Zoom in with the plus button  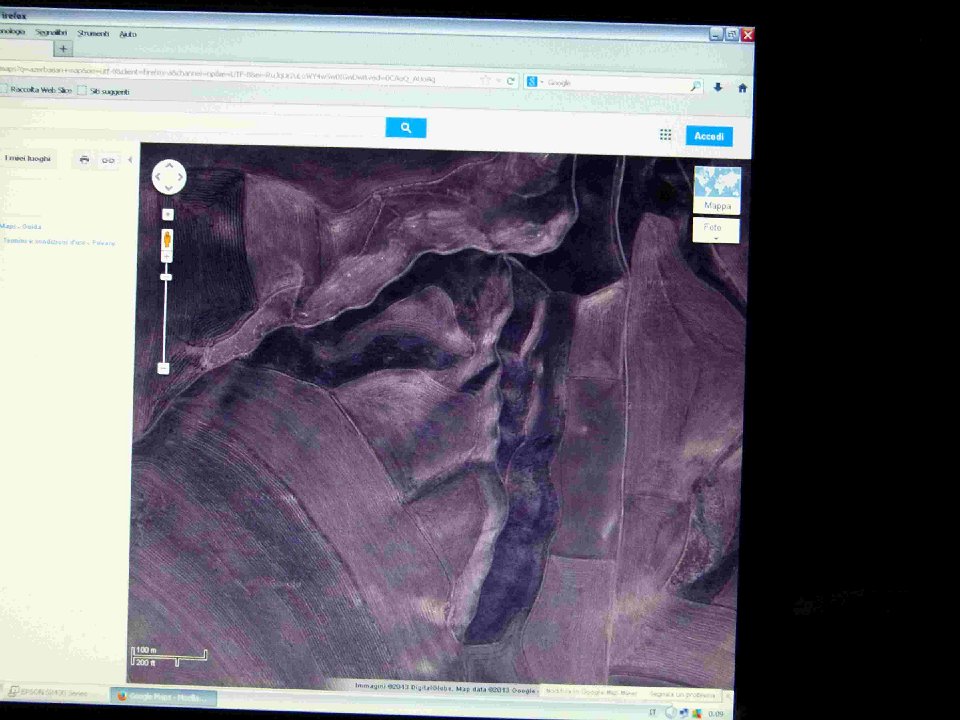(167, 255)
